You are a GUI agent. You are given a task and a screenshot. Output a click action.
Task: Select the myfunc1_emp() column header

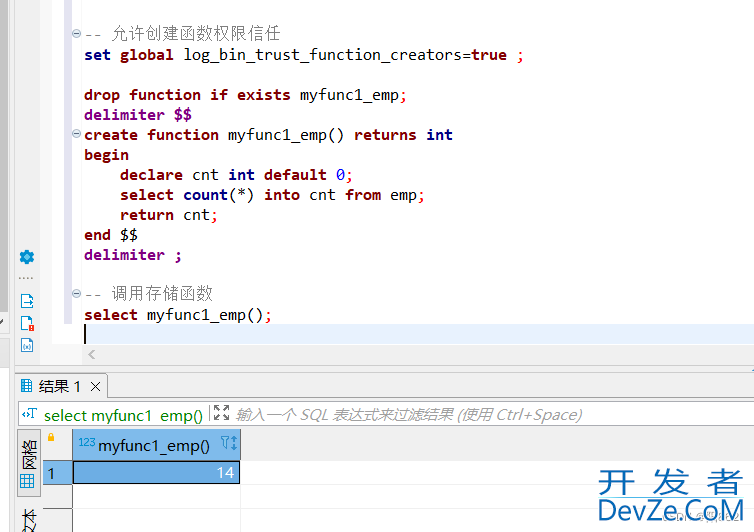click(x=156, y=445)
